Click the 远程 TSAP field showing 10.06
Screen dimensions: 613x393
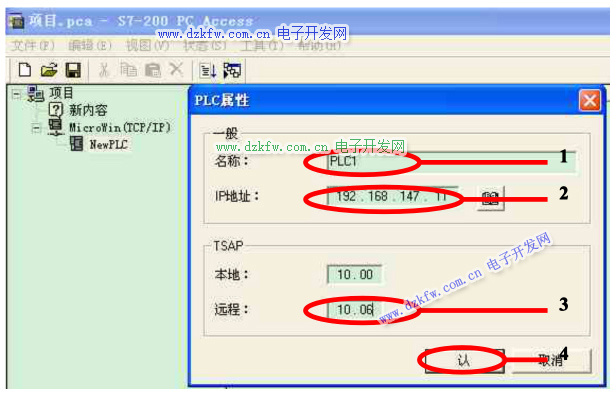354,310
